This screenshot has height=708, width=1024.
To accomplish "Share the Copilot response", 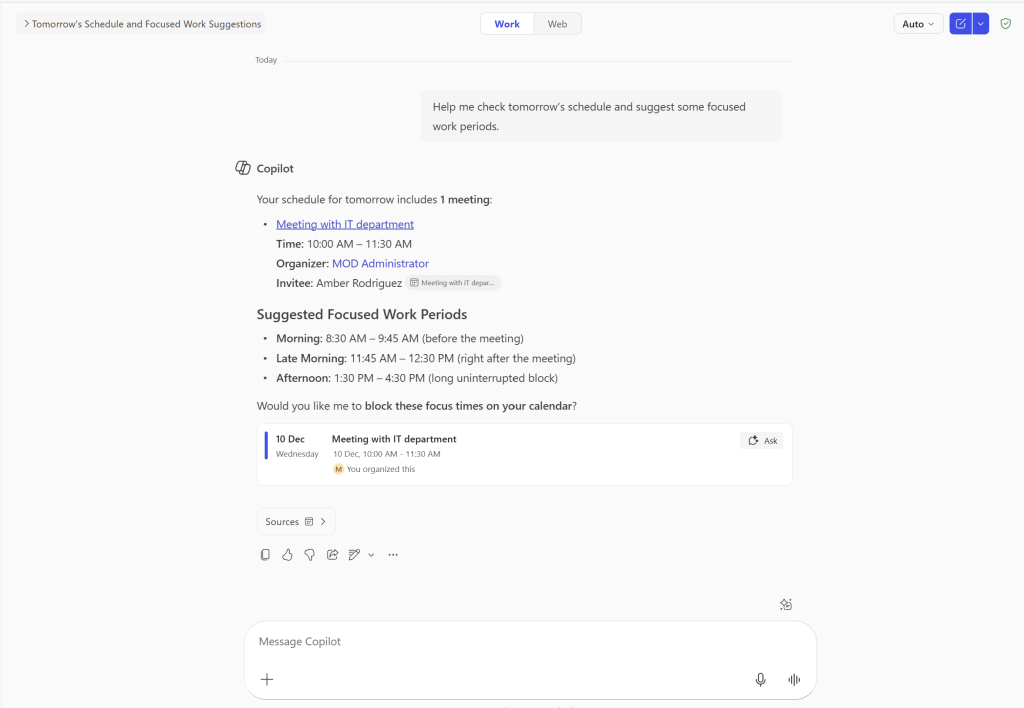I will click(x=332, y=555).
